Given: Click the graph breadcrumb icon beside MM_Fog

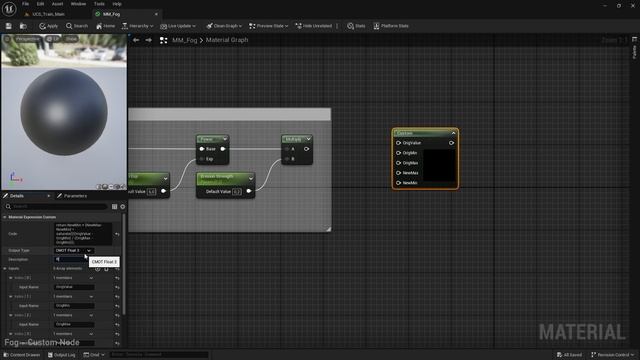Looking at the screenshot, I should [x=163, y=40].
